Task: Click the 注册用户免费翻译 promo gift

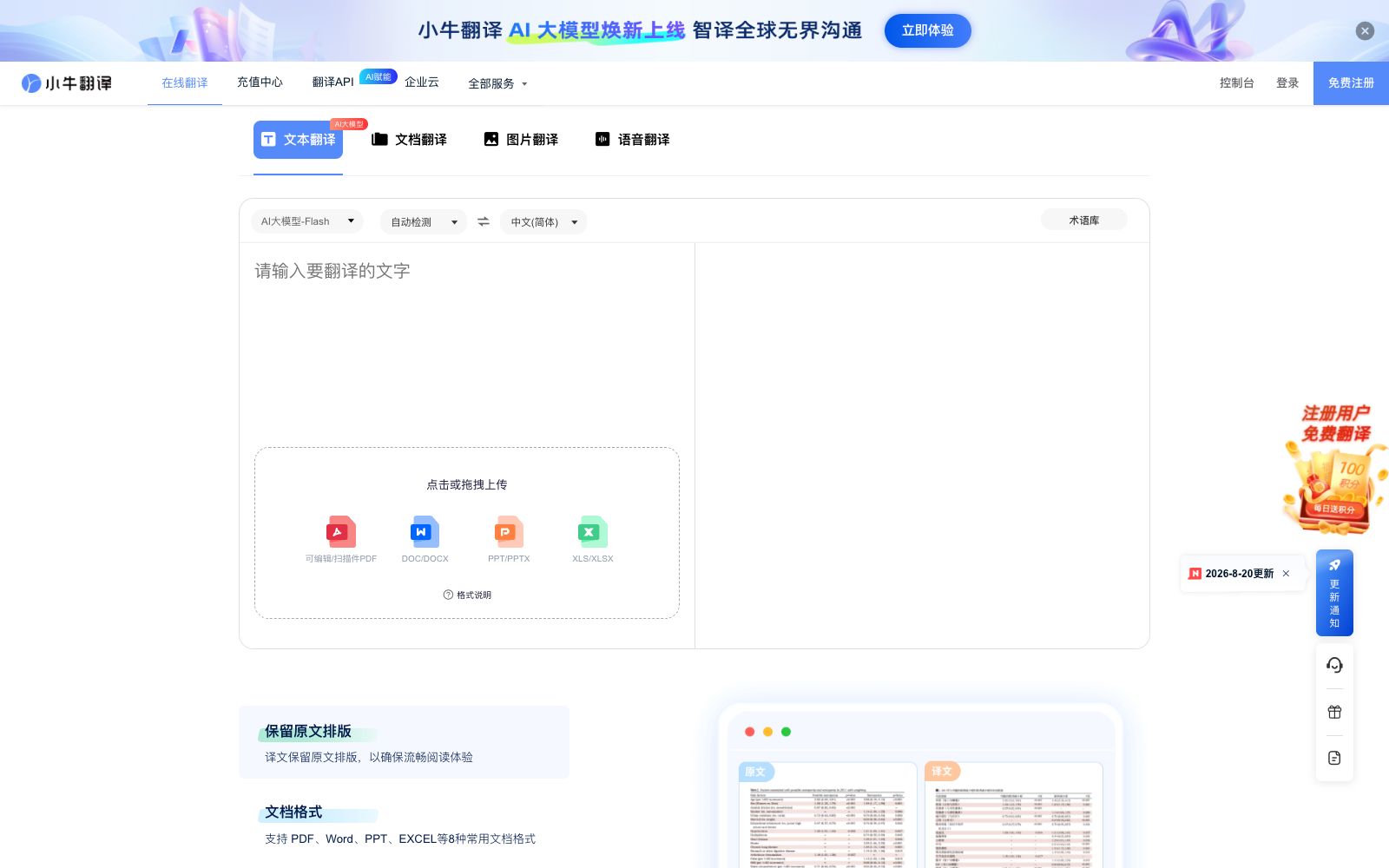Action: (1335, 469)
